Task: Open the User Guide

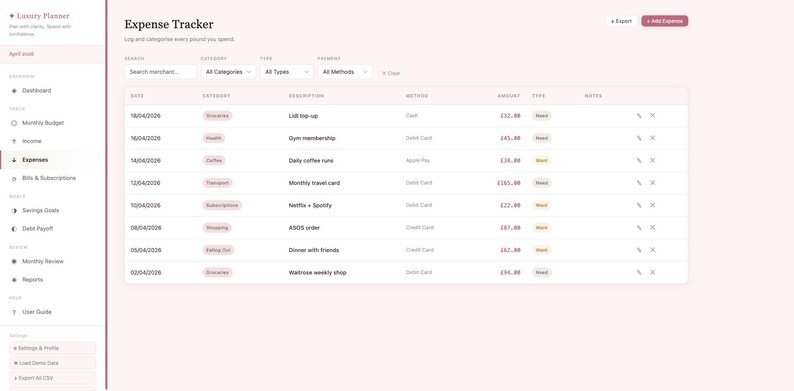Action: 52,312
